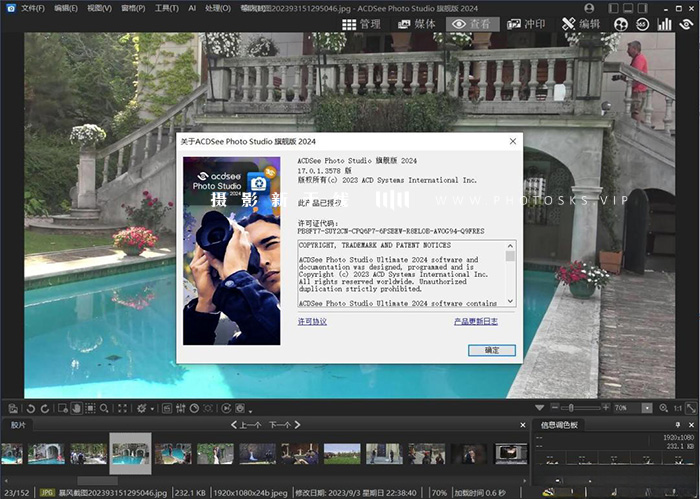The image size is (700, 499).
Task: Open the 处理(O) menu
Action: click(x=218, y=8)
